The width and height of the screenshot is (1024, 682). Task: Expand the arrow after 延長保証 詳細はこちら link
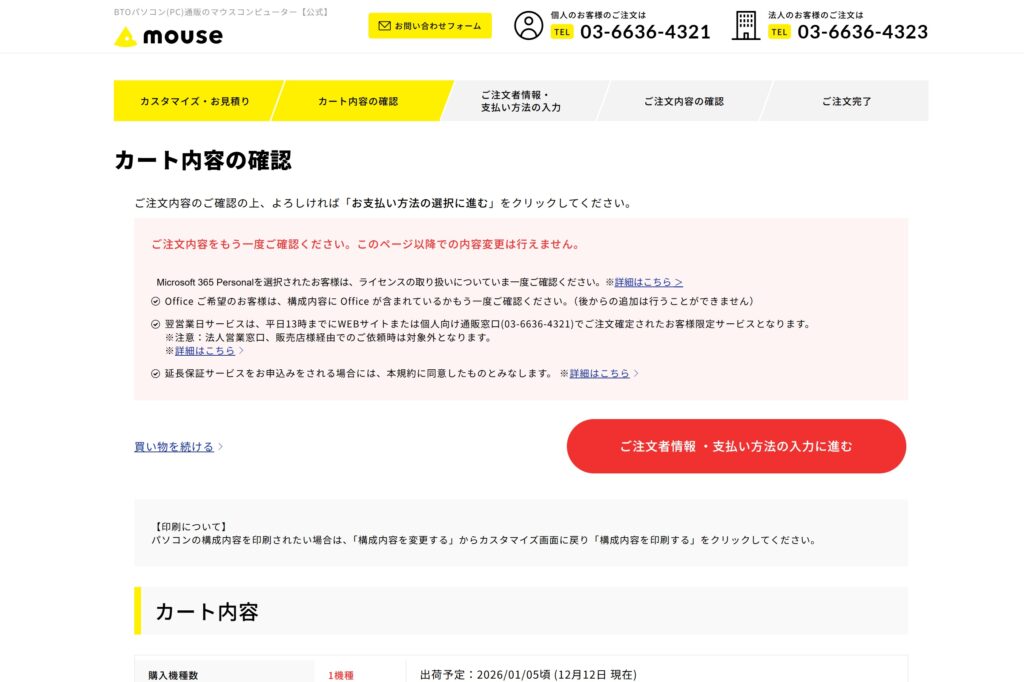click(x=637, y=373)
